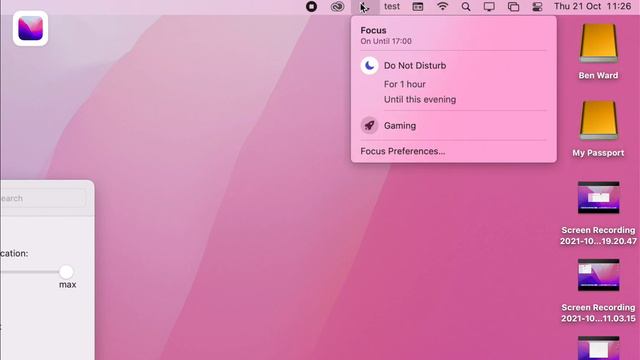Select 'For 1 hour' option
This screenshot has height=360, width=640.
(x=404, y=84)
